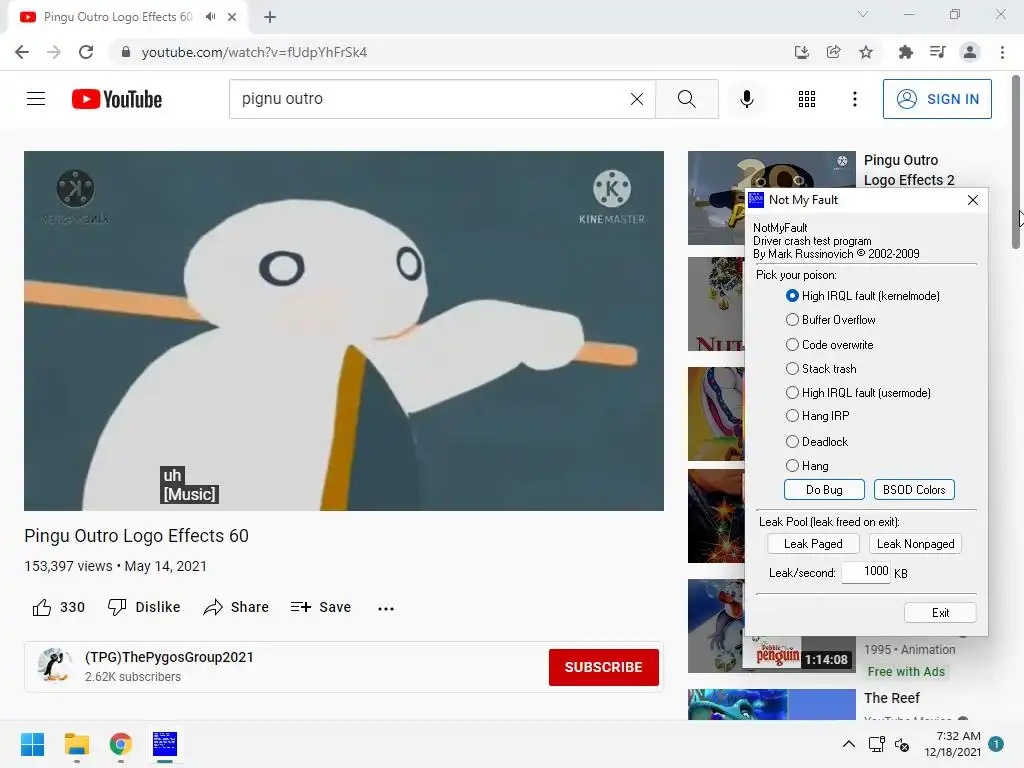1024x768 pixels.
Task: Mute the tab audio speaker icon
Action: (210, 17)
